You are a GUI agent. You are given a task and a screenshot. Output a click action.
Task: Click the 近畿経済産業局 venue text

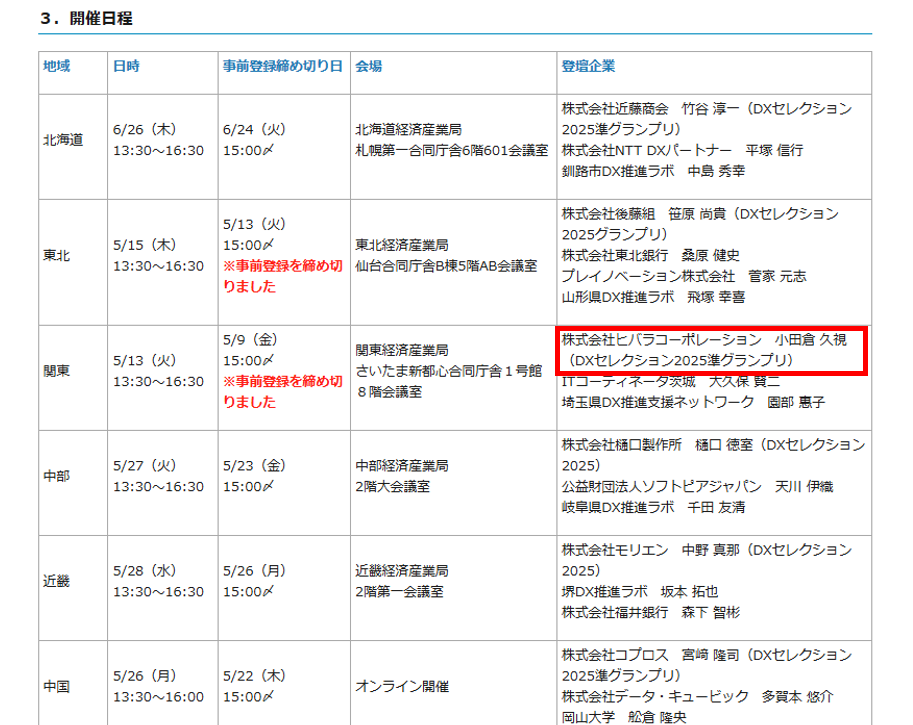coord(402,571)
